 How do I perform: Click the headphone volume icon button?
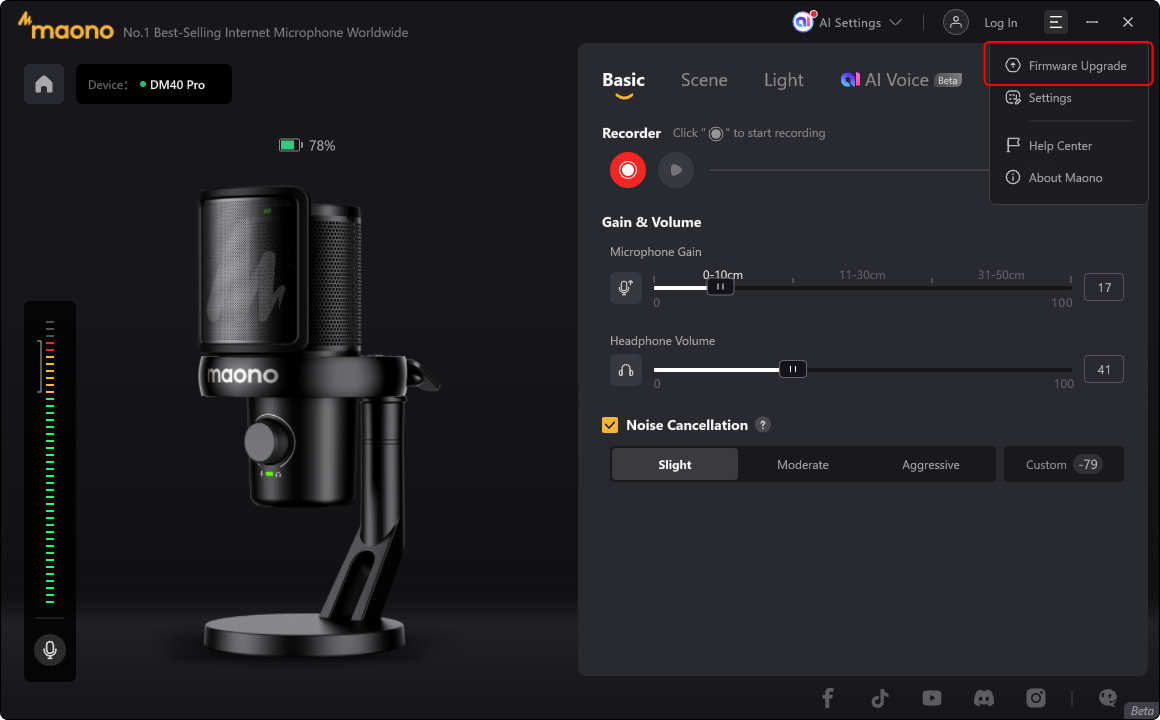[x=625, y=369]
